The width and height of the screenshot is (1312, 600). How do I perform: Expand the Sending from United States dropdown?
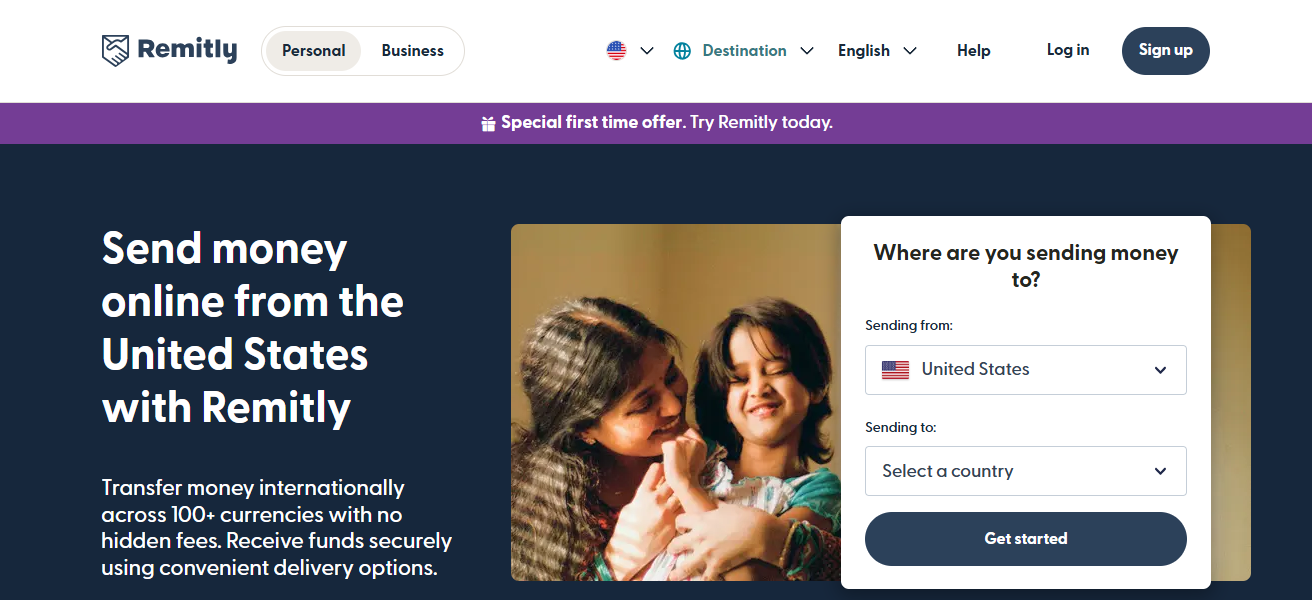[x=1160, y=370]
